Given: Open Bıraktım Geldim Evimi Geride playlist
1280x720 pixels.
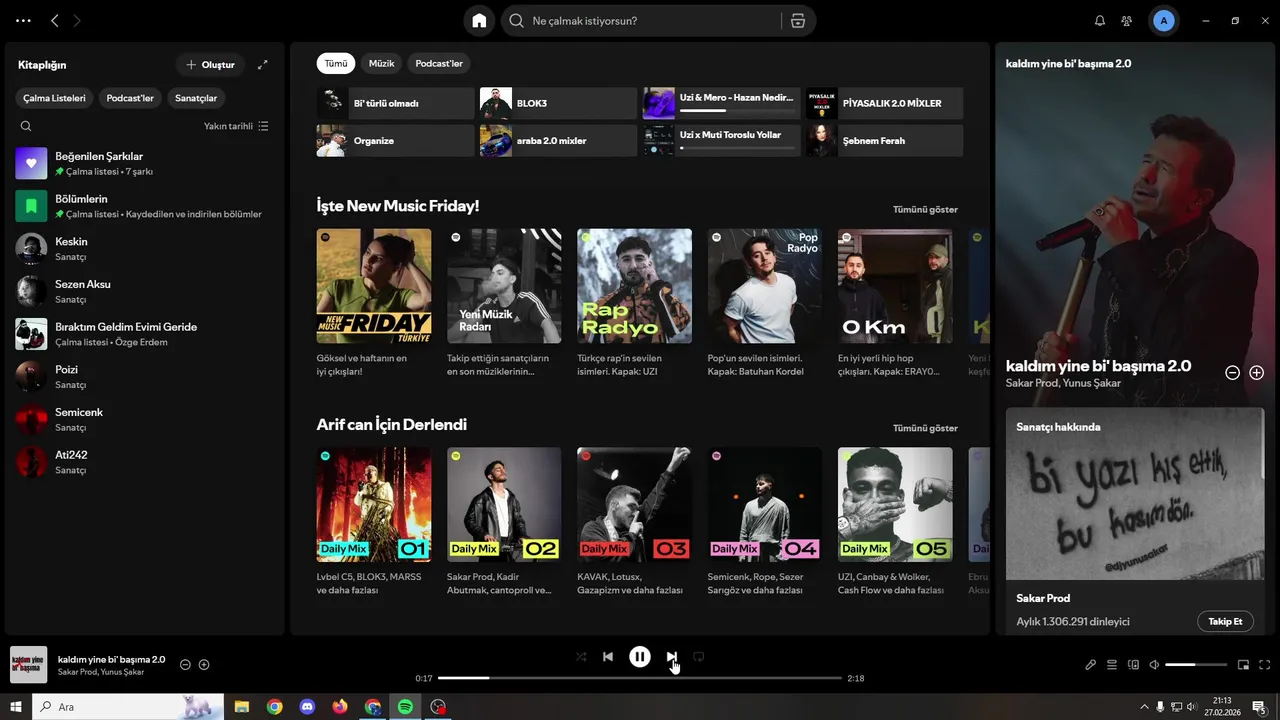Looking at the screenshot, I should tap(145, 334).
